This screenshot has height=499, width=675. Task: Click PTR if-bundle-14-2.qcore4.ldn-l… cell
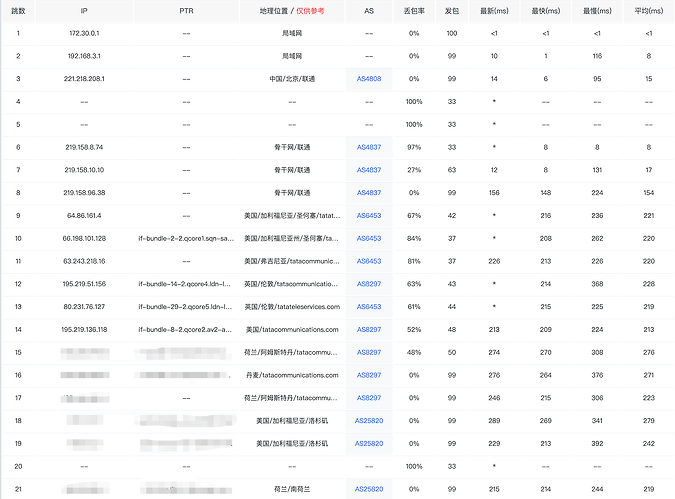tap(186, 285)
